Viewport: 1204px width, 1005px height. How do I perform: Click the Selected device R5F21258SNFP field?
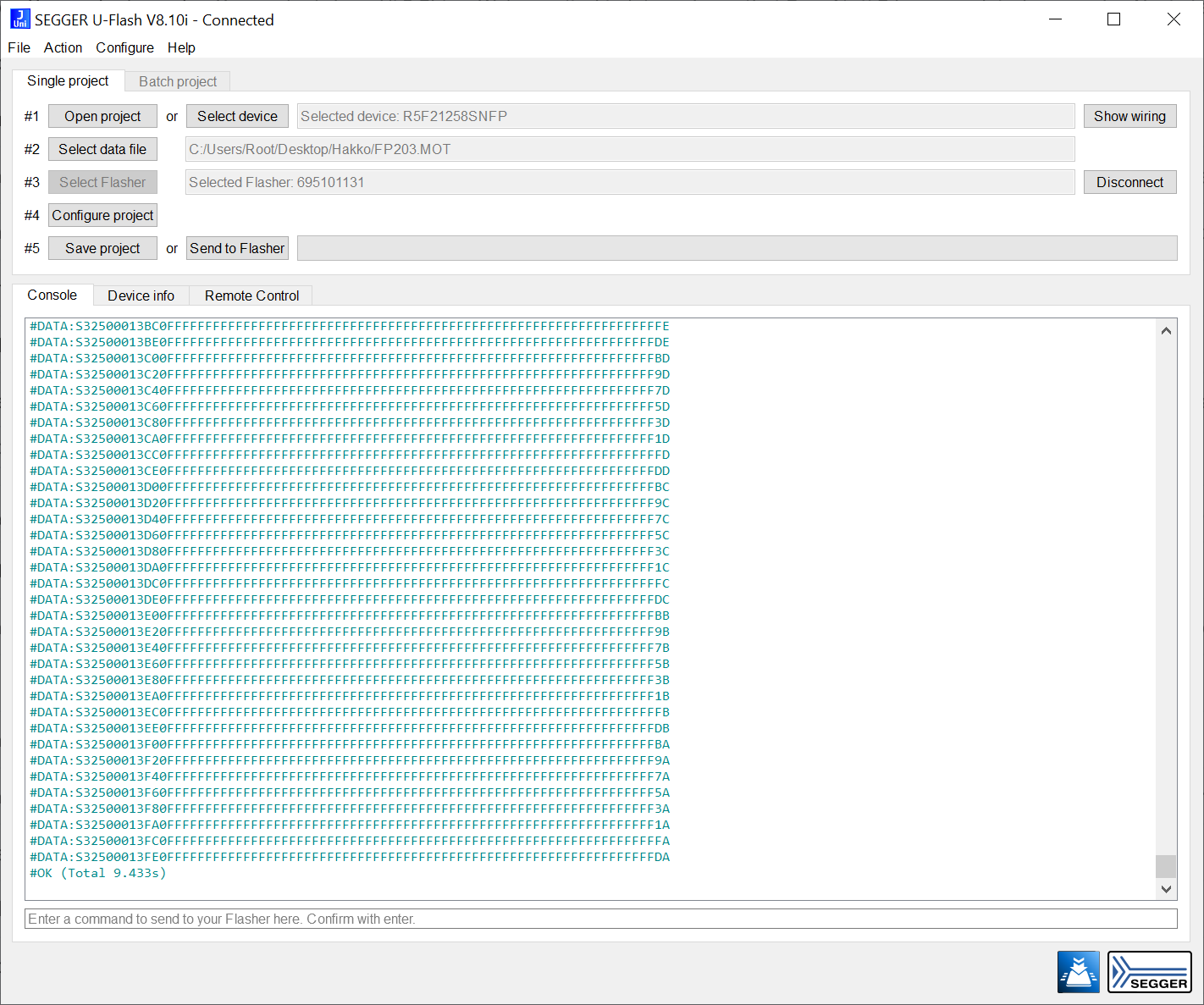[x=686, y=116]
